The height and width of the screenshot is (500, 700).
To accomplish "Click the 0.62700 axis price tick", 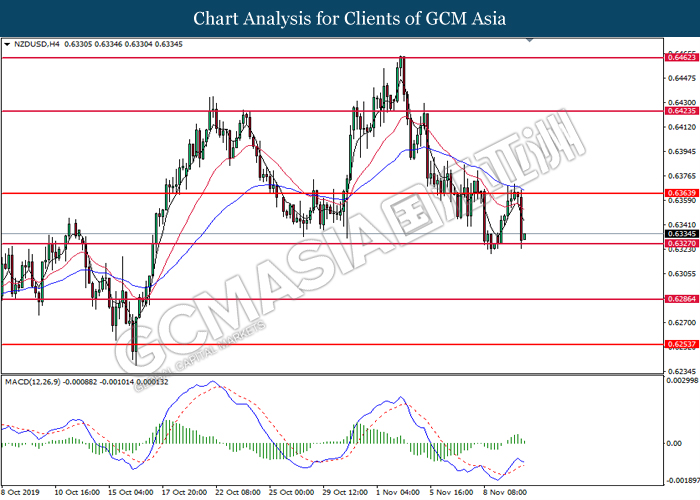I will pos(682,322).
